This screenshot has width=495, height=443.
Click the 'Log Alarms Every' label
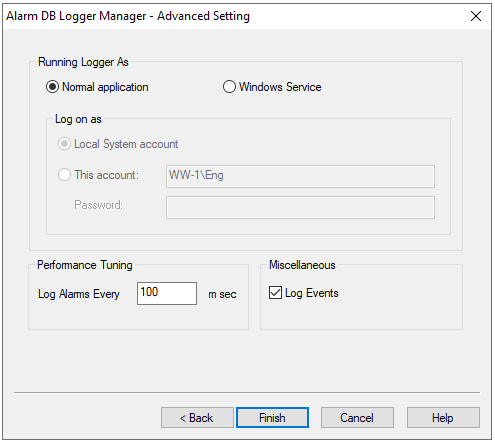pyautogui.click(x=79, y=294)
